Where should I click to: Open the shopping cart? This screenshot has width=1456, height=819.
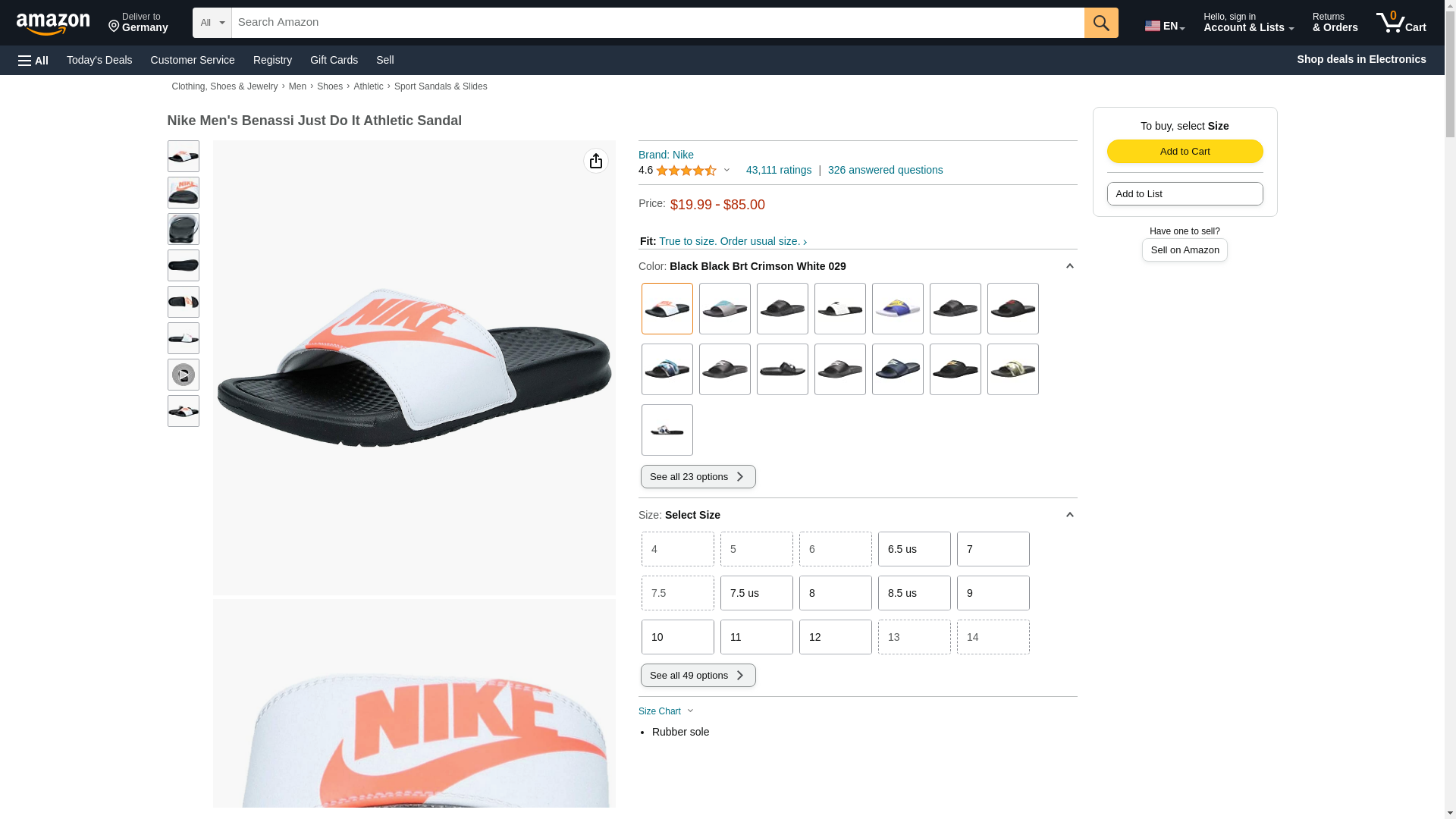coord(1401,23)
